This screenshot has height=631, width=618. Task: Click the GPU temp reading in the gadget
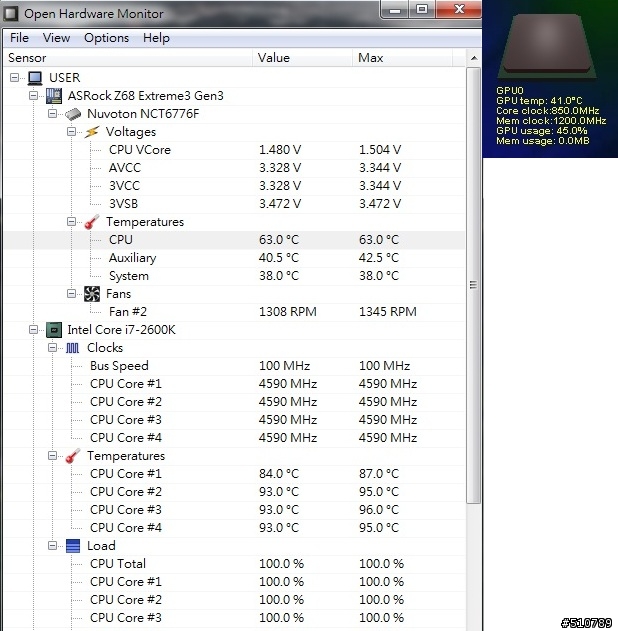[539, 101]
